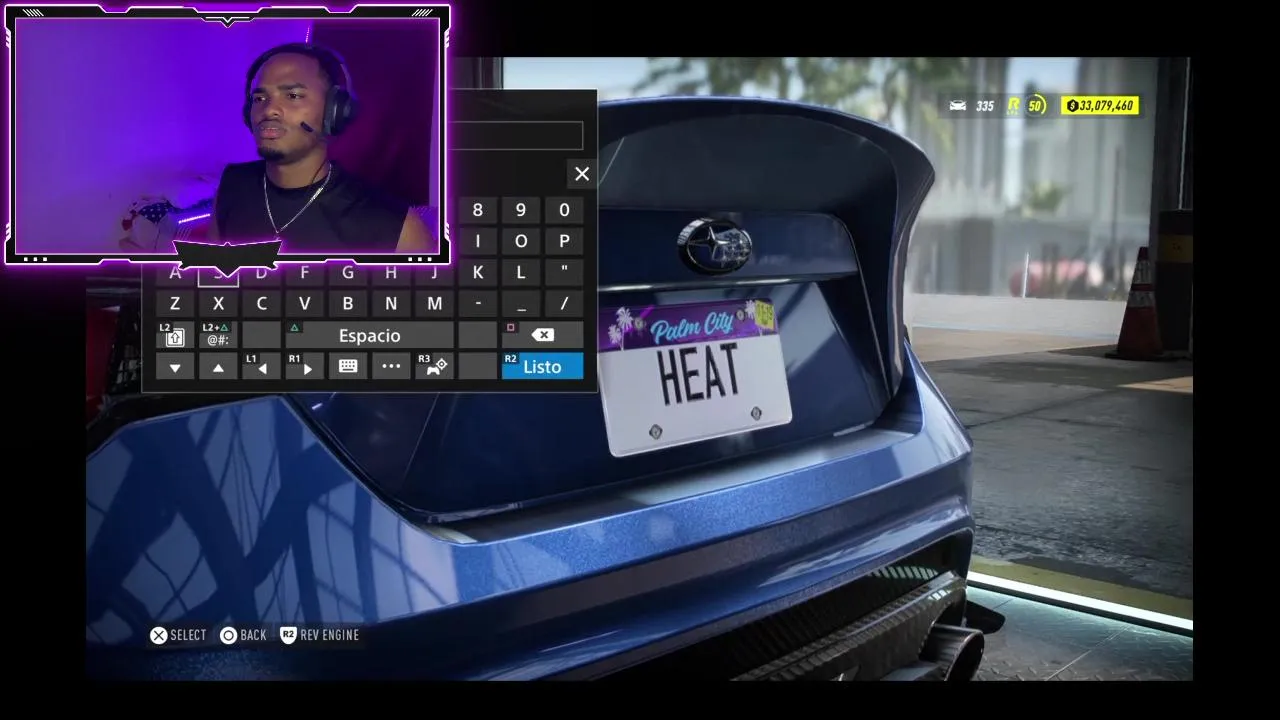1280x720 pixels.
Task: Select the letter V key
Action: tap(304, 304)
